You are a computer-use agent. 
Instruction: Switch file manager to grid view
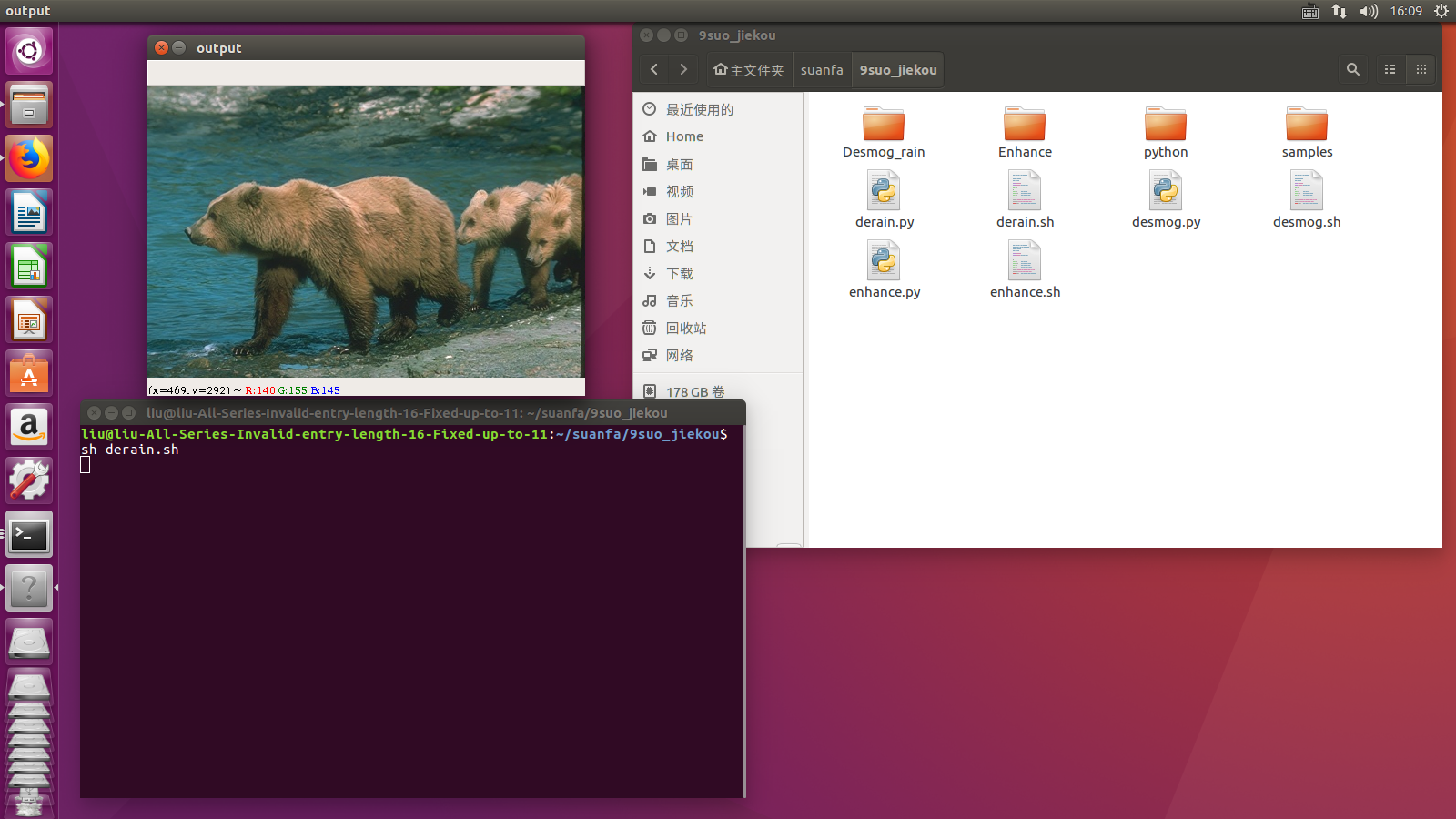pos(1421,69)
